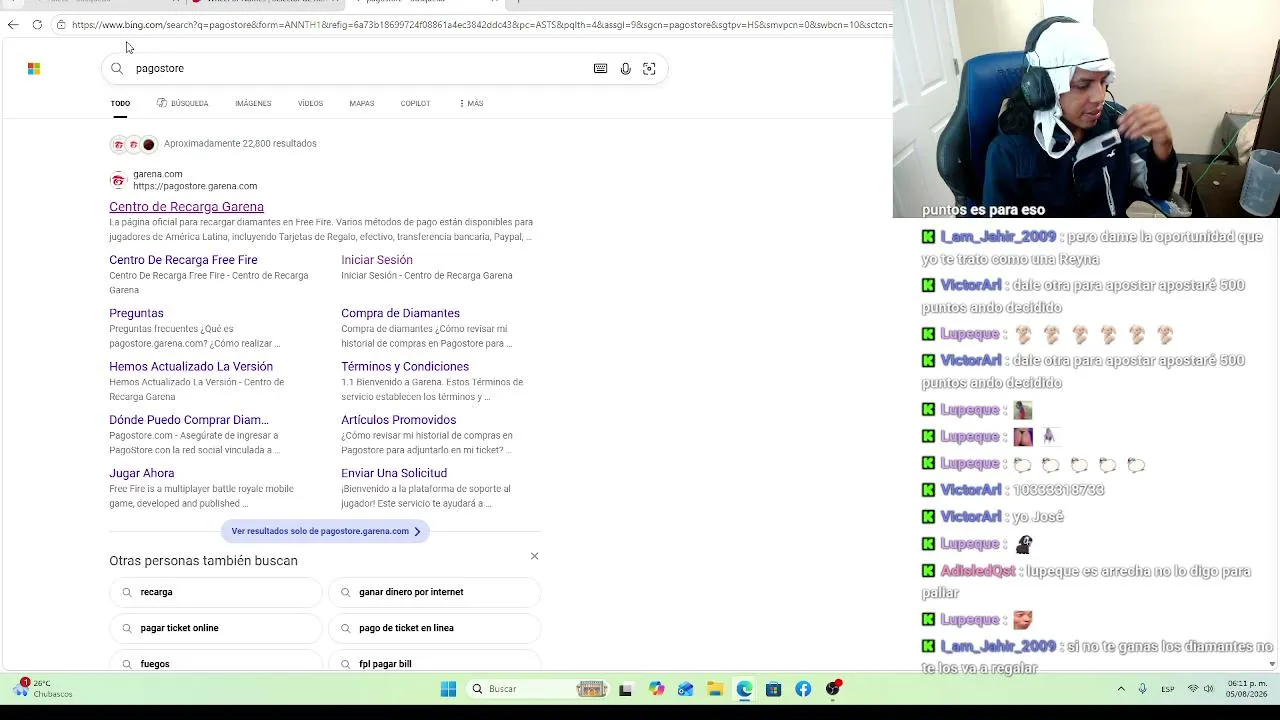The image size is (1280, 720).
Task: Switch to the MAPAS tab
Action: (362, 103)
